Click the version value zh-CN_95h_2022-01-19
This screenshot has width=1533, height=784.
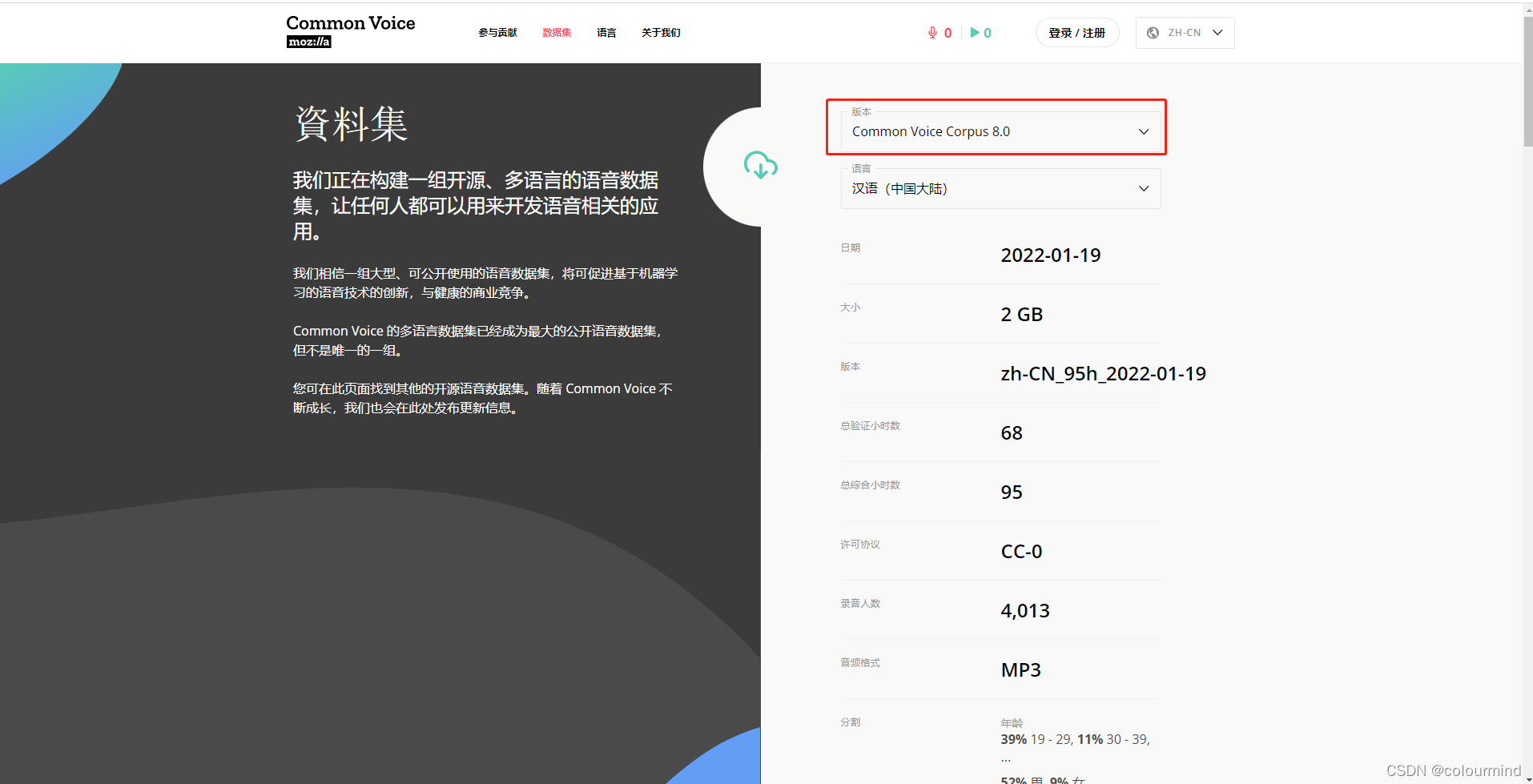[x=1103, y=374]
